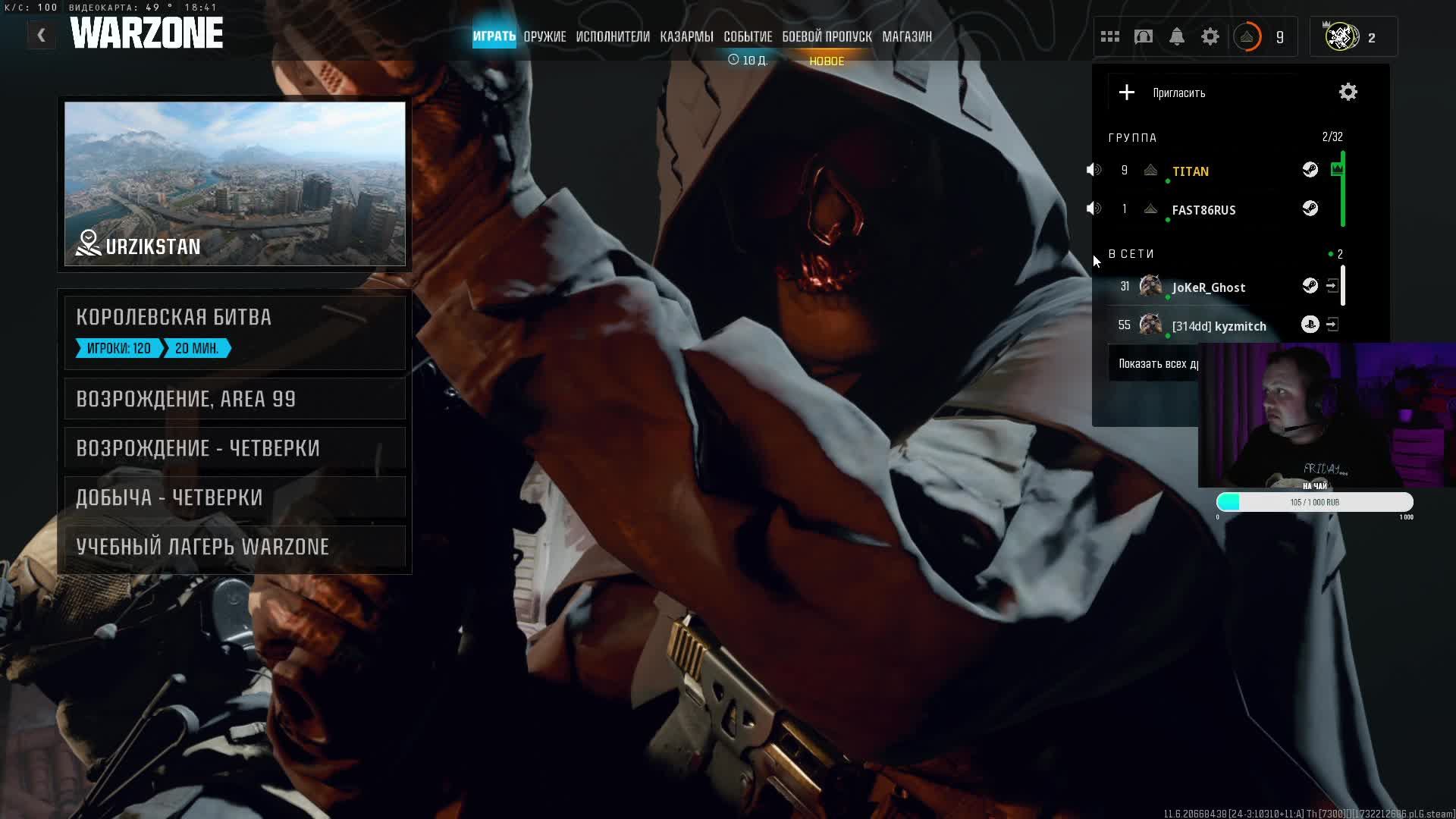Click the join icon next to JoKeR_Ghost

(x=1332, y=286)
